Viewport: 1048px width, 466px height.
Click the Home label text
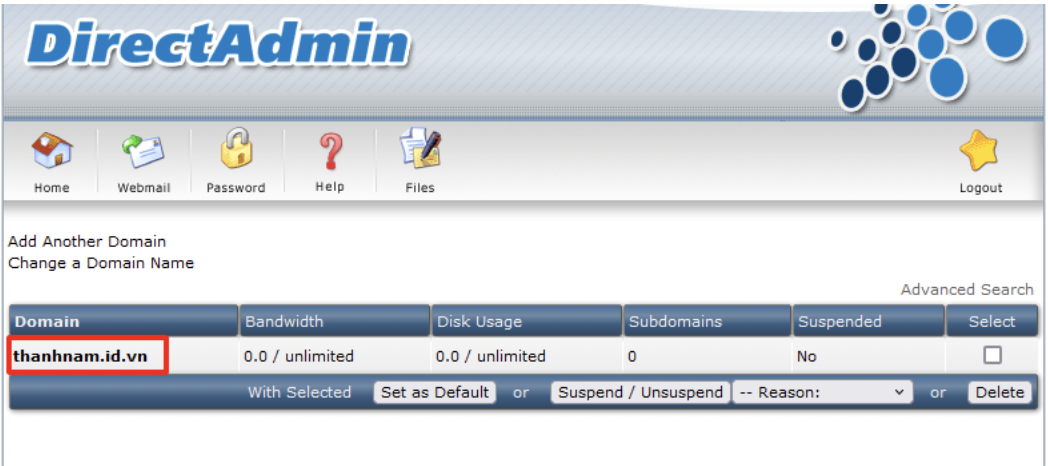point(52,188)
